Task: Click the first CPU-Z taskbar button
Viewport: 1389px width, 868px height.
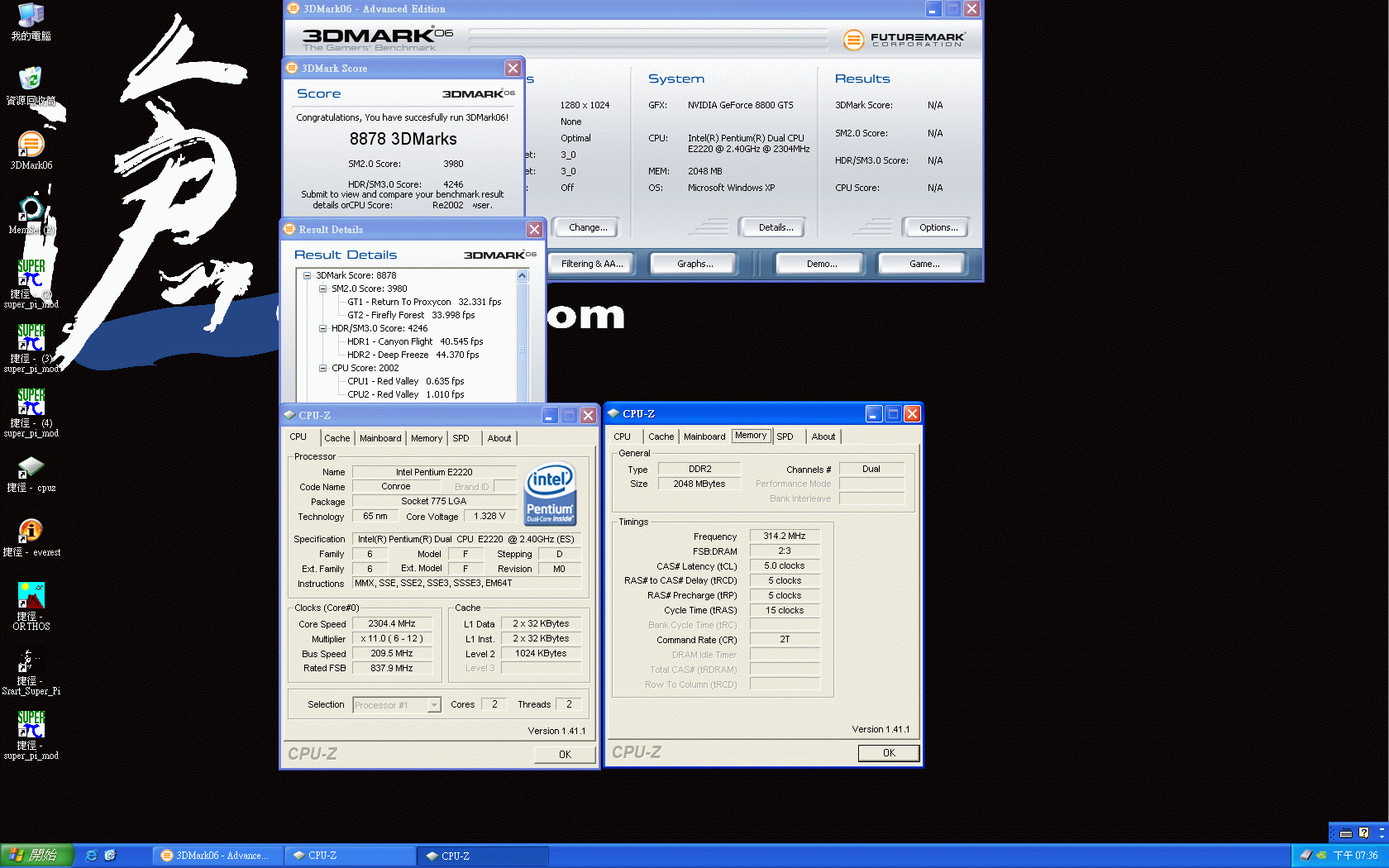Action: click(351, 856)
